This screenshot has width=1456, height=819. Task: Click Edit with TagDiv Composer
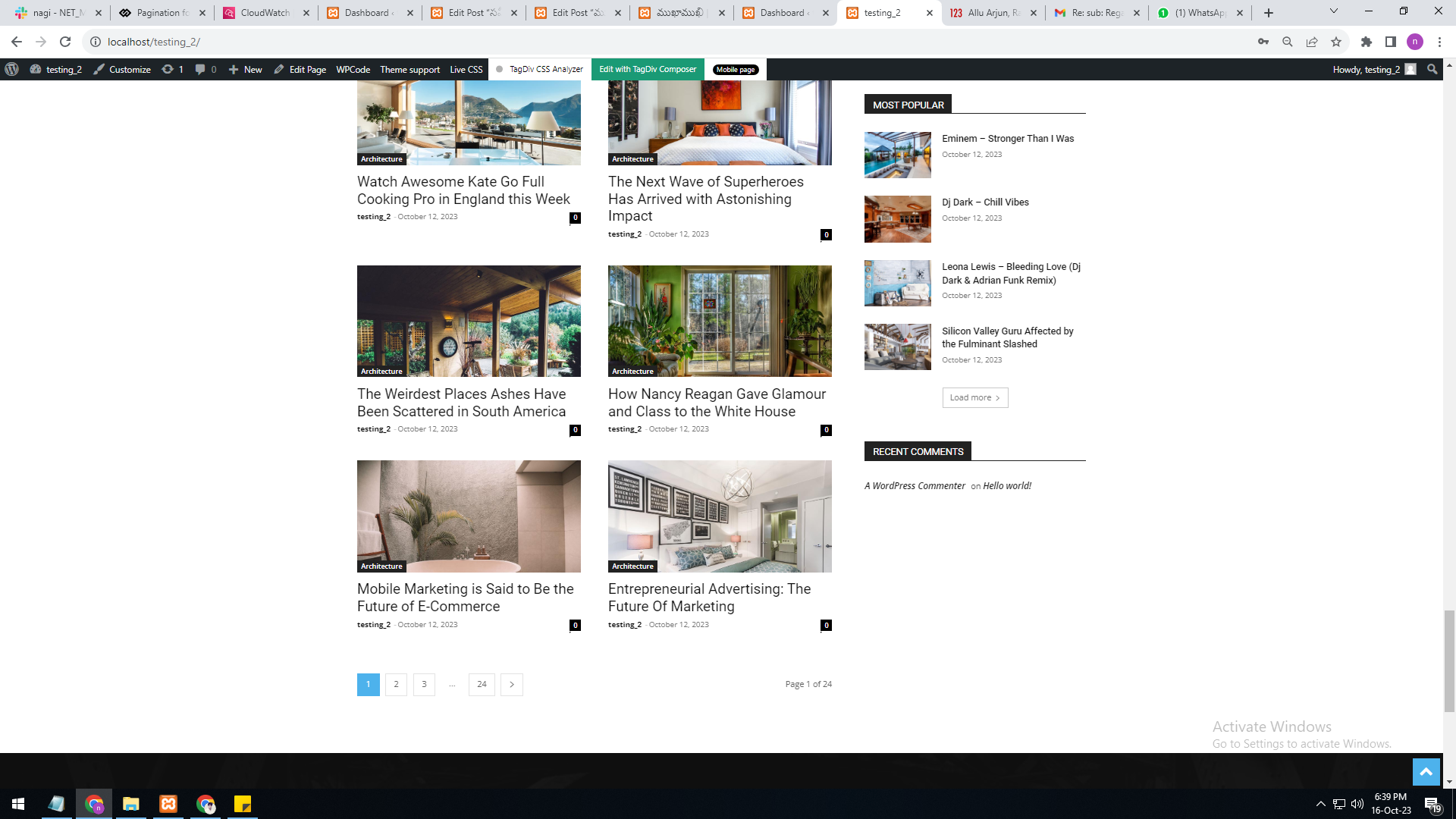pos(648,69)
